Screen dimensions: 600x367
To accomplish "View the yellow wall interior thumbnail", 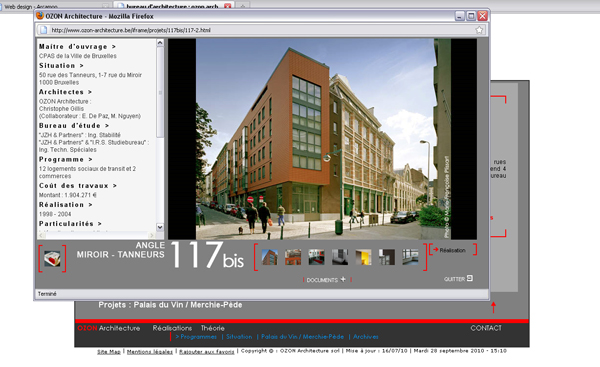I will (x=363, y=257).
